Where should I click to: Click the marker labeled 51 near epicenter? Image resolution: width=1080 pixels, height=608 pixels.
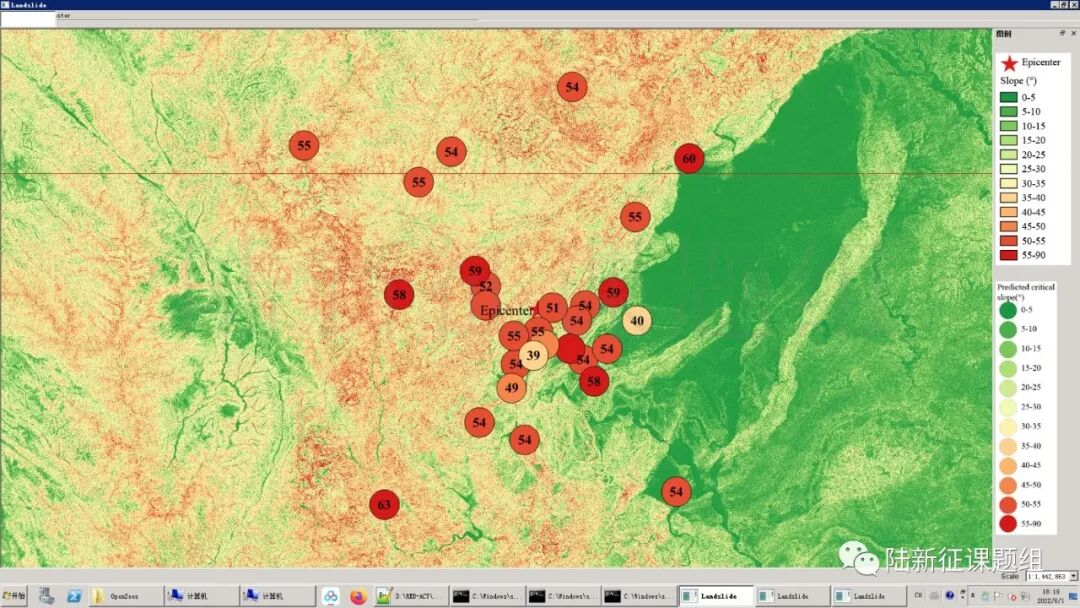click(x=552, y=308)
